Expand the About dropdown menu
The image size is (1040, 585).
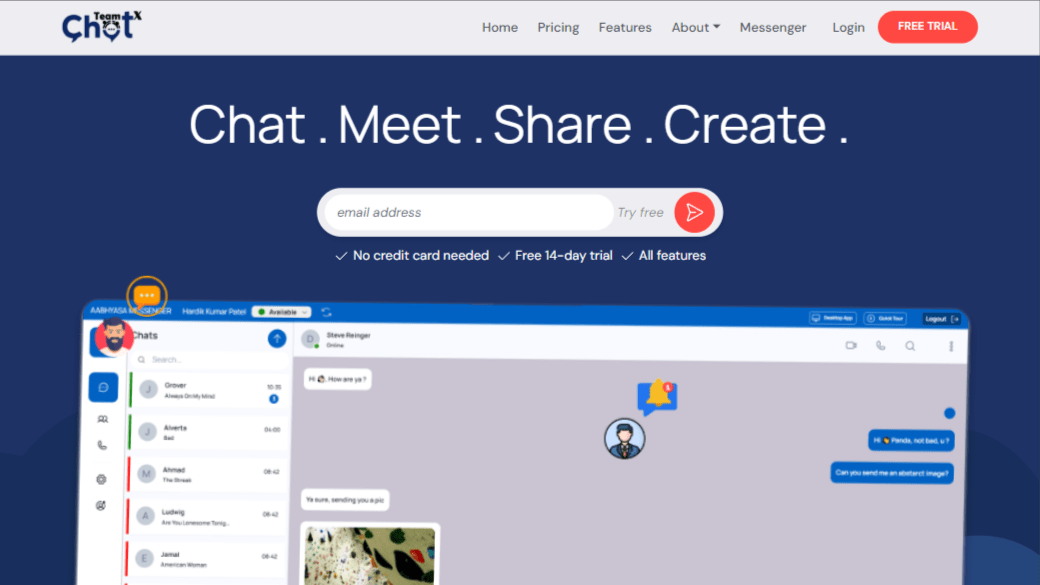click(x=695, y=27)
